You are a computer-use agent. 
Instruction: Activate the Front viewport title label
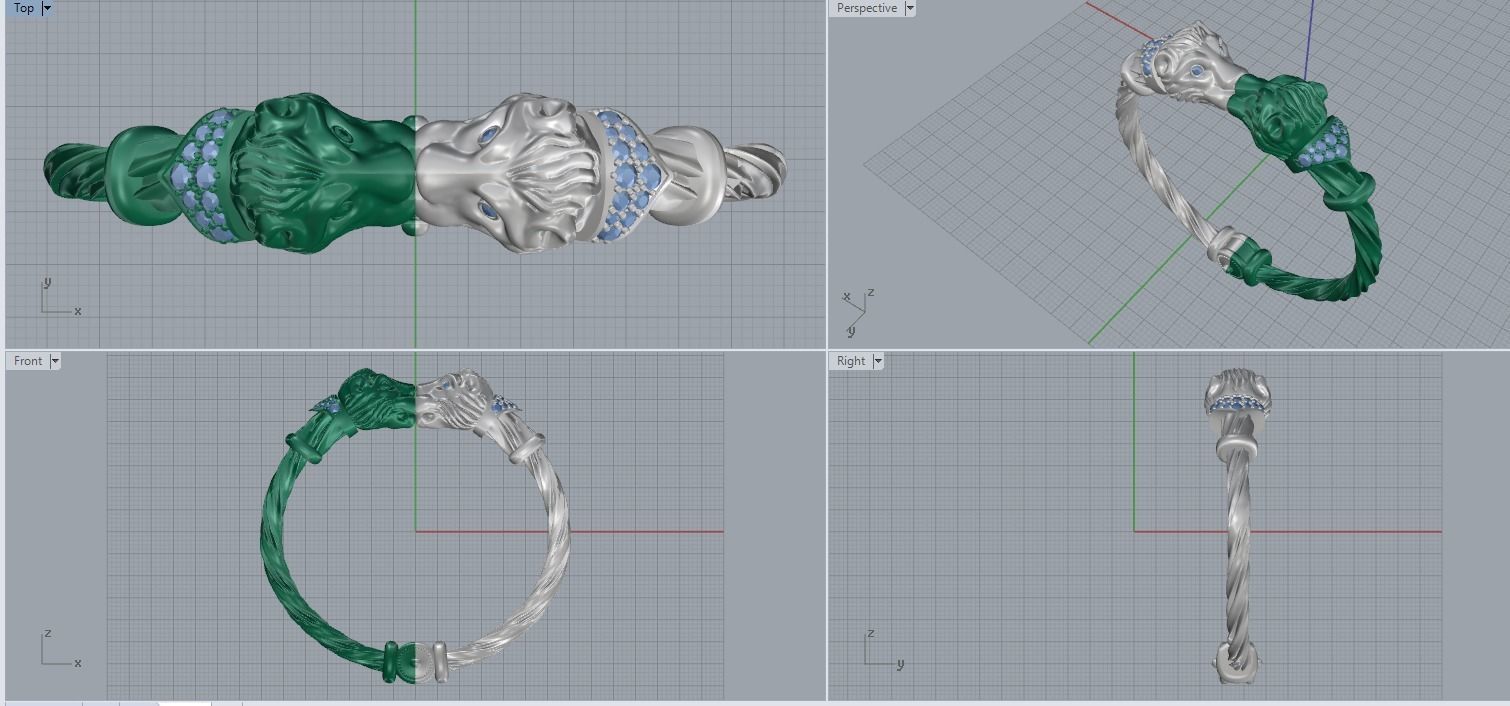(x=28, y=361)
